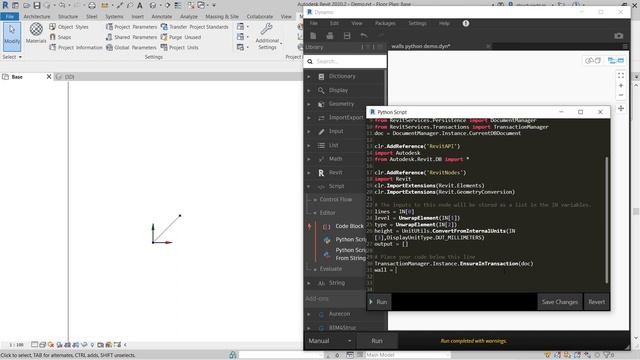Screen dimensions: 640x360
Task: Click Text tool icon in Revit quick access toolbar
Action: (140, 5)
